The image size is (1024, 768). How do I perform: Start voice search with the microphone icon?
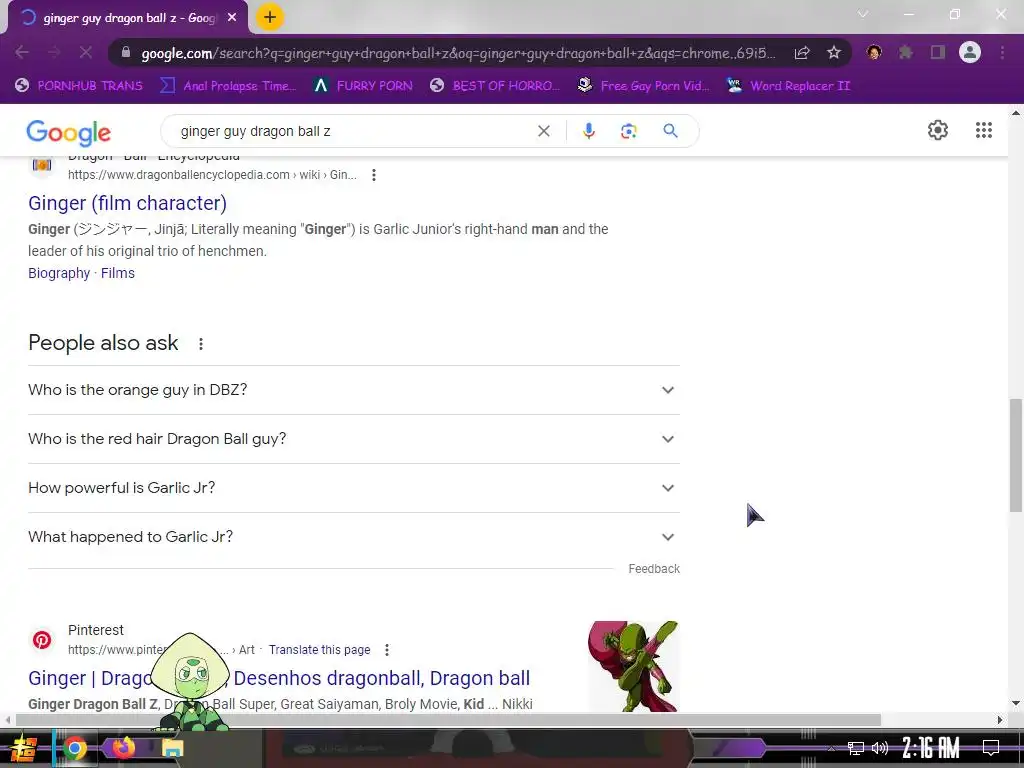coord(588,131)
